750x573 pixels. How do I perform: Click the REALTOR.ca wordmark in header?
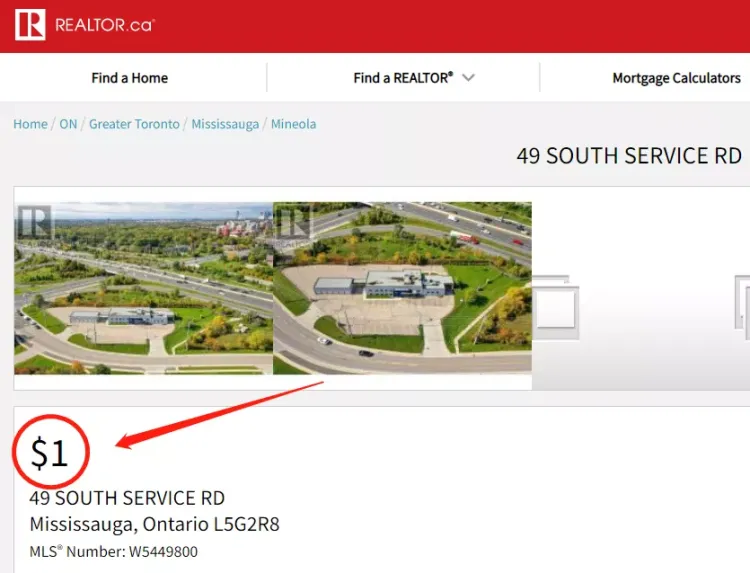click(x=105, y=25)
